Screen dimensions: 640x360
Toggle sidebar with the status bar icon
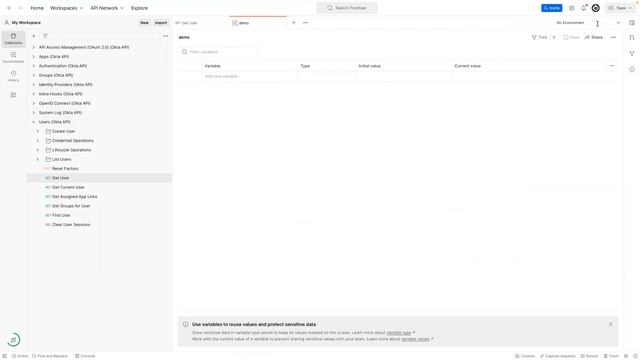click(5, 356)
